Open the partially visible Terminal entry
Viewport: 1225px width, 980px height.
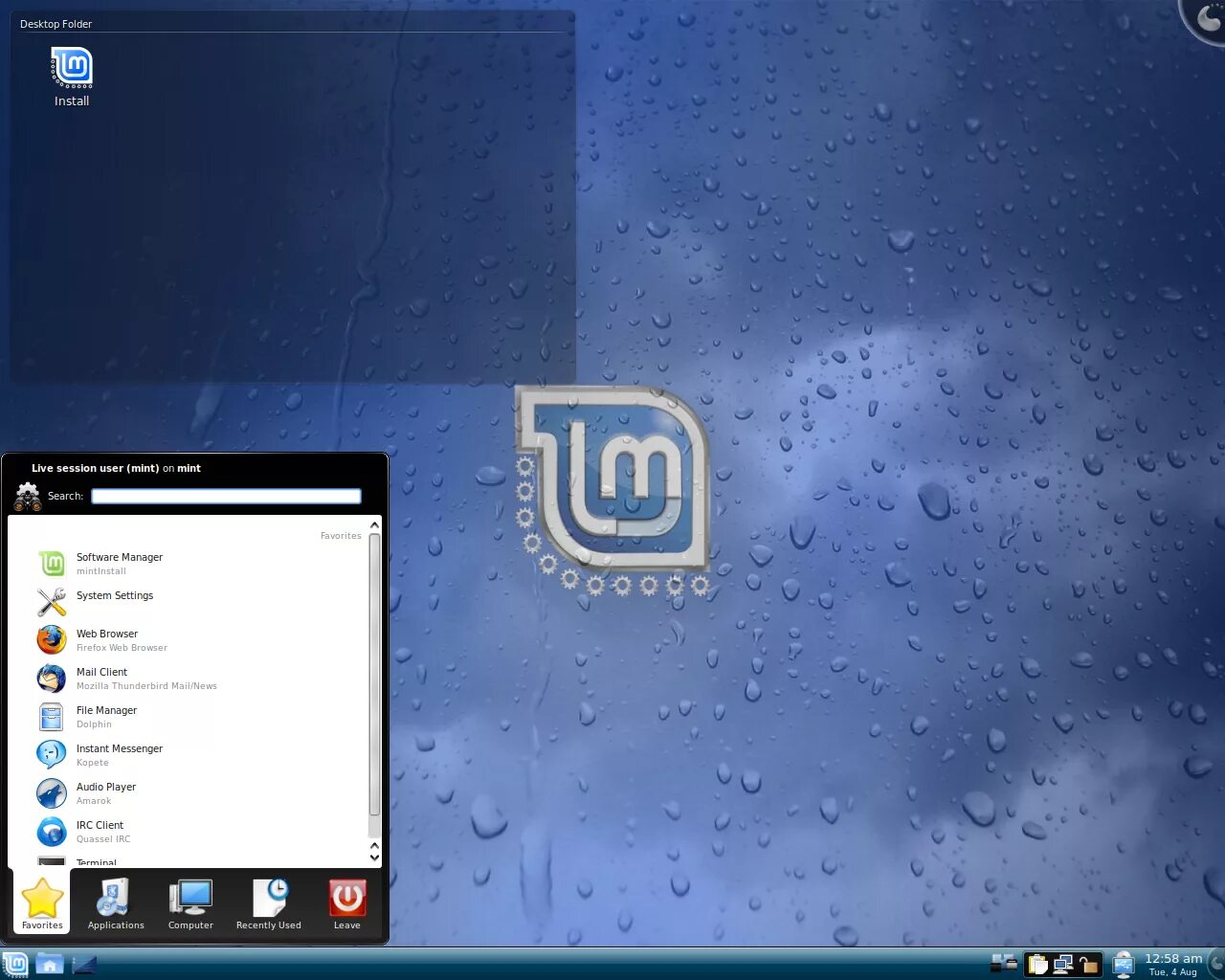point(199,860)
